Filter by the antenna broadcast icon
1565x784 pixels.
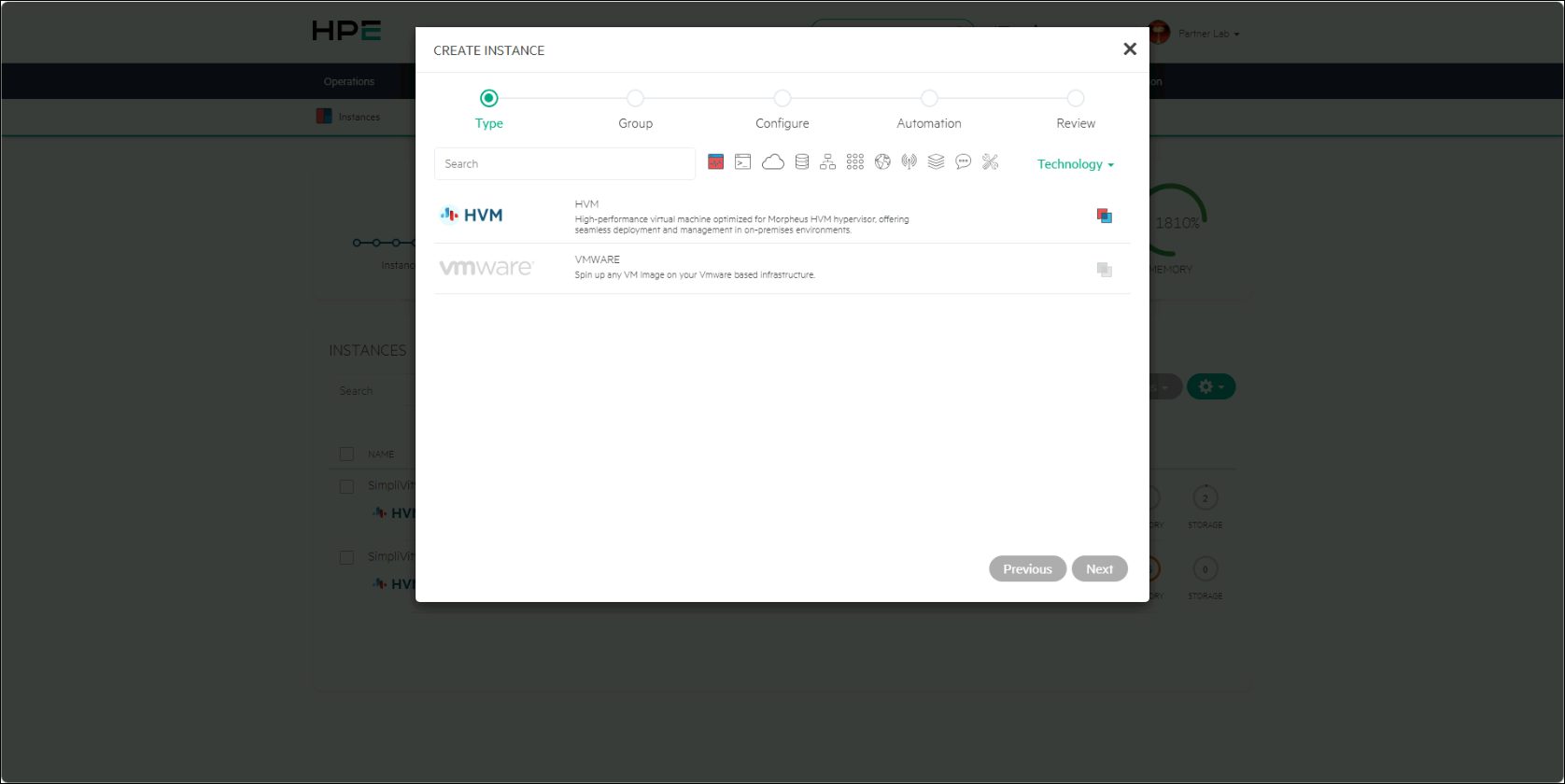pos(909,162)
